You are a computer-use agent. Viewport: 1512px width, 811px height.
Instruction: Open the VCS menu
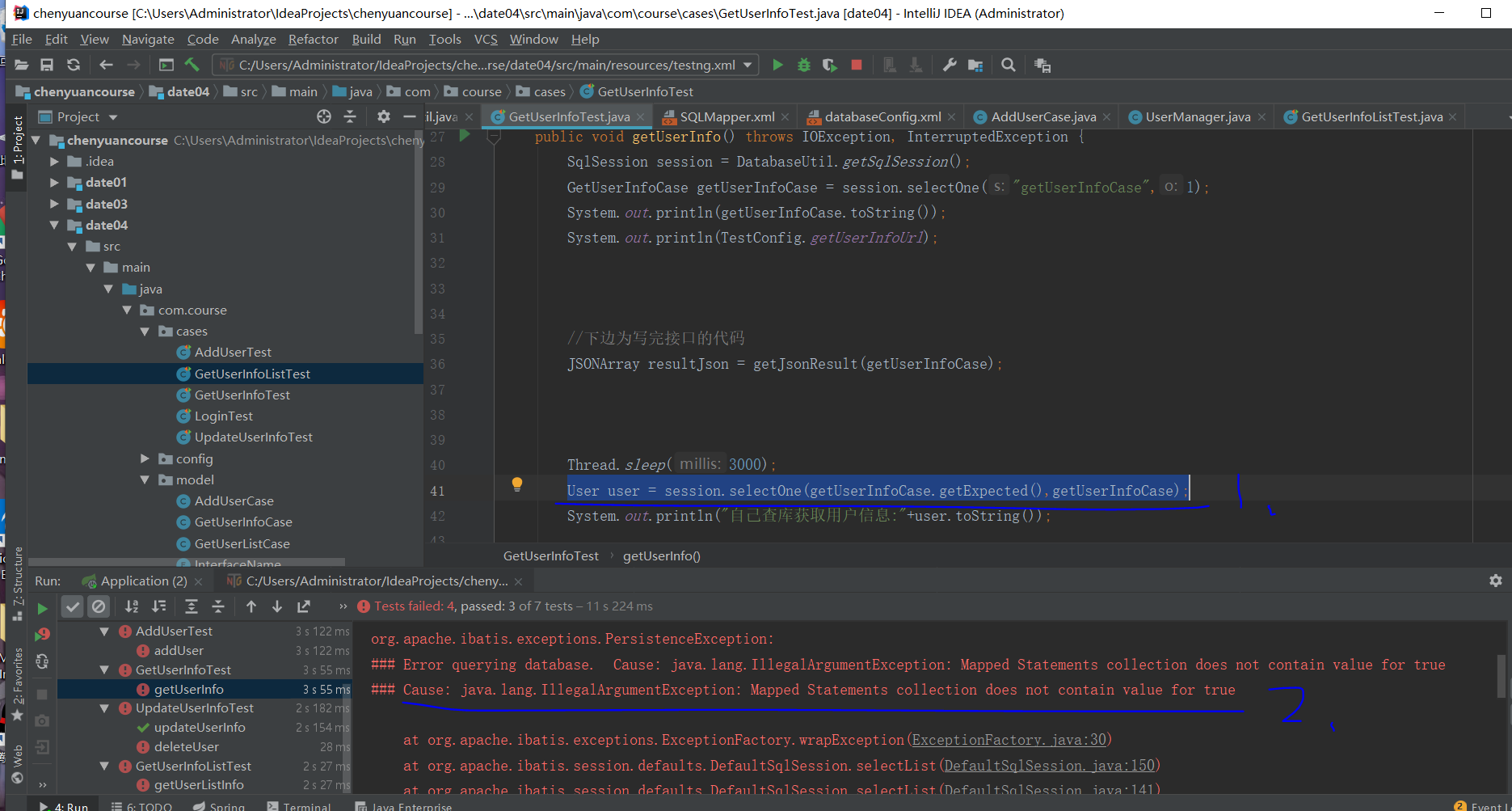pos(486,40)
